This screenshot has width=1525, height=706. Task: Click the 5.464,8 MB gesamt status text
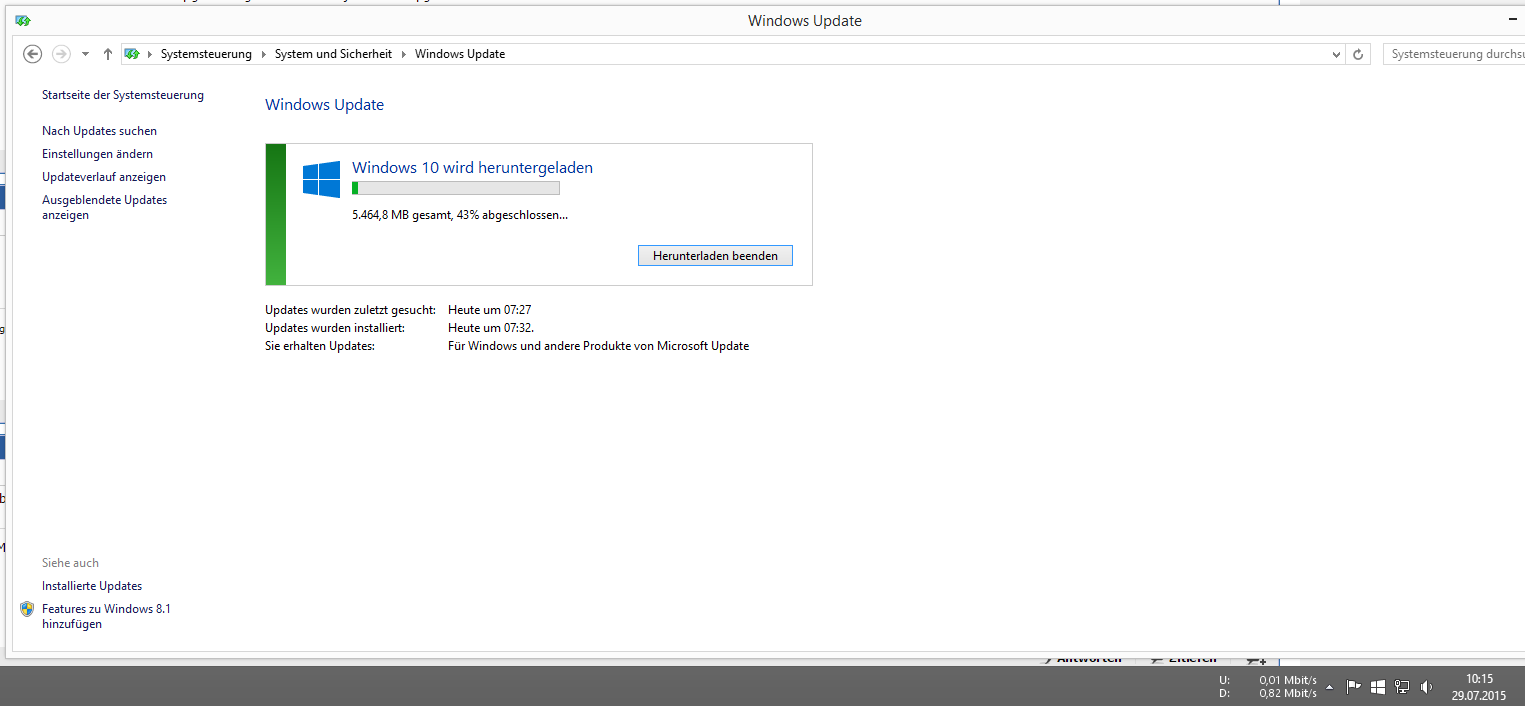click(460, 215)
